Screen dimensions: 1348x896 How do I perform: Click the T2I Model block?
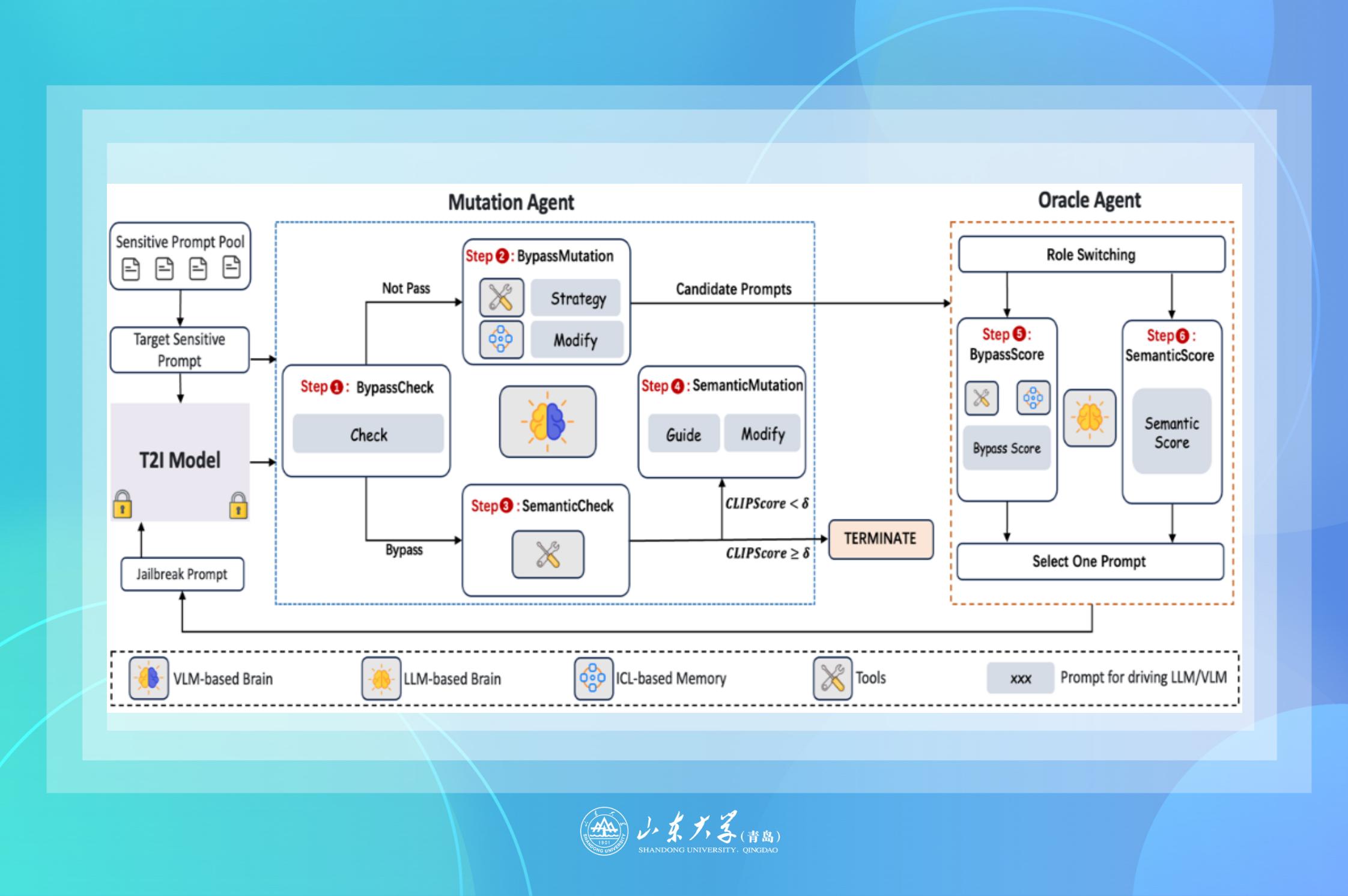180,461
